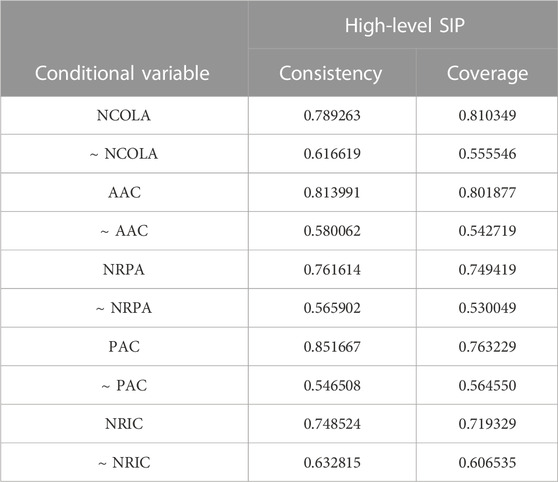Click consistency value 0.789263

click(x=332, y=115)
